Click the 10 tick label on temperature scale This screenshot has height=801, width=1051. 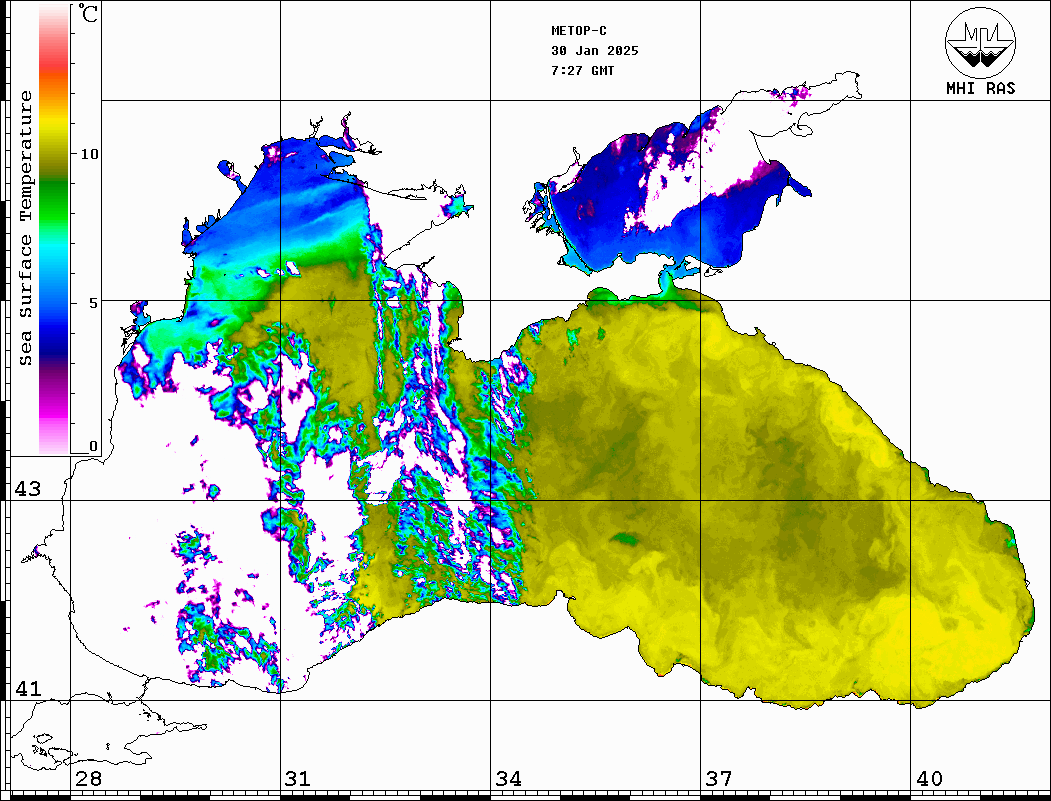[90, 154]
